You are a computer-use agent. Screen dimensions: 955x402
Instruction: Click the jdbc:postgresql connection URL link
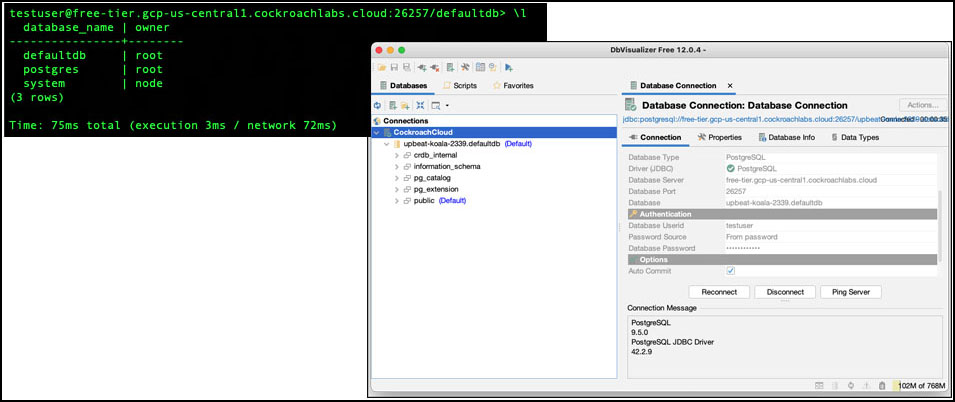pos(752,119)
